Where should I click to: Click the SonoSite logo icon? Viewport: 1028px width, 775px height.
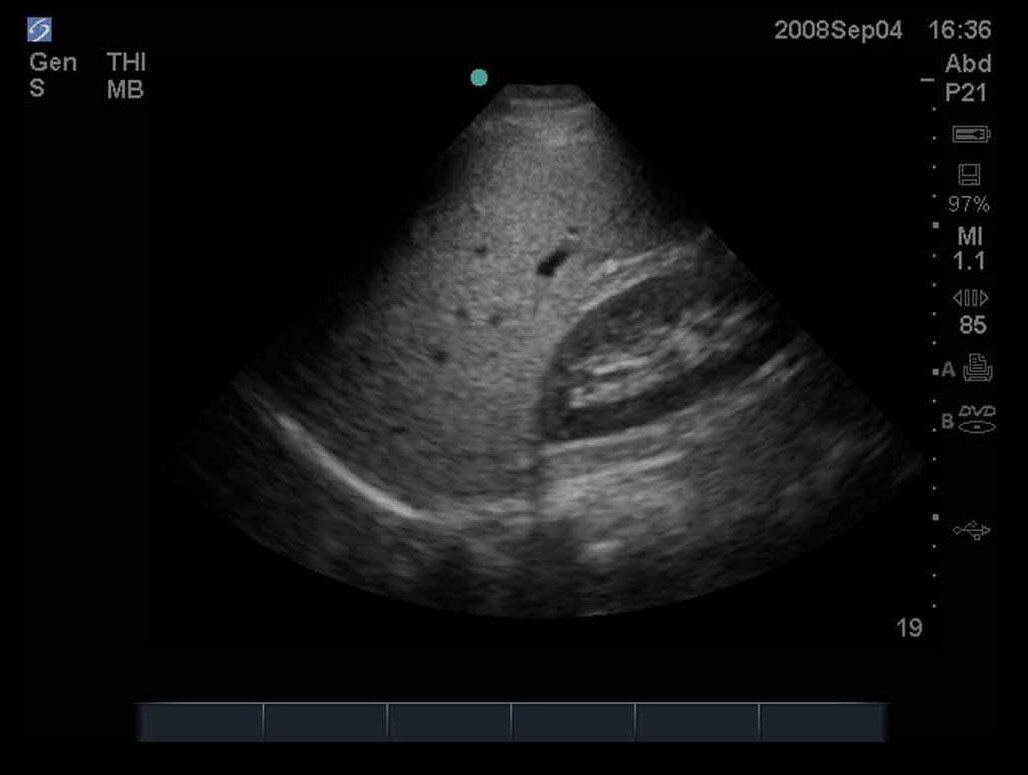pos(40,30)
